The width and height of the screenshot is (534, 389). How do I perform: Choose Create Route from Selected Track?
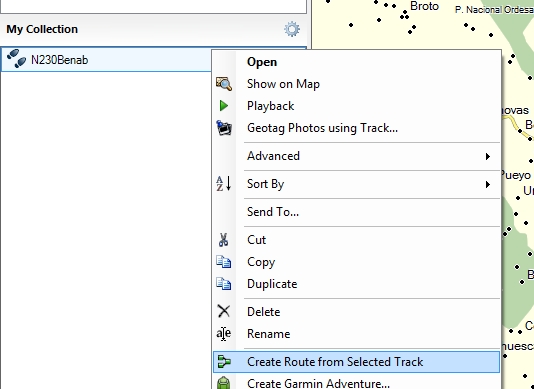tap(357, 362)
